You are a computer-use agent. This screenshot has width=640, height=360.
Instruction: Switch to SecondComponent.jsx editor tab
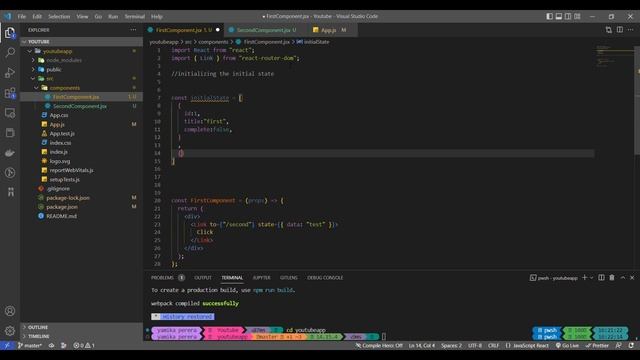[x=267, y=30]
